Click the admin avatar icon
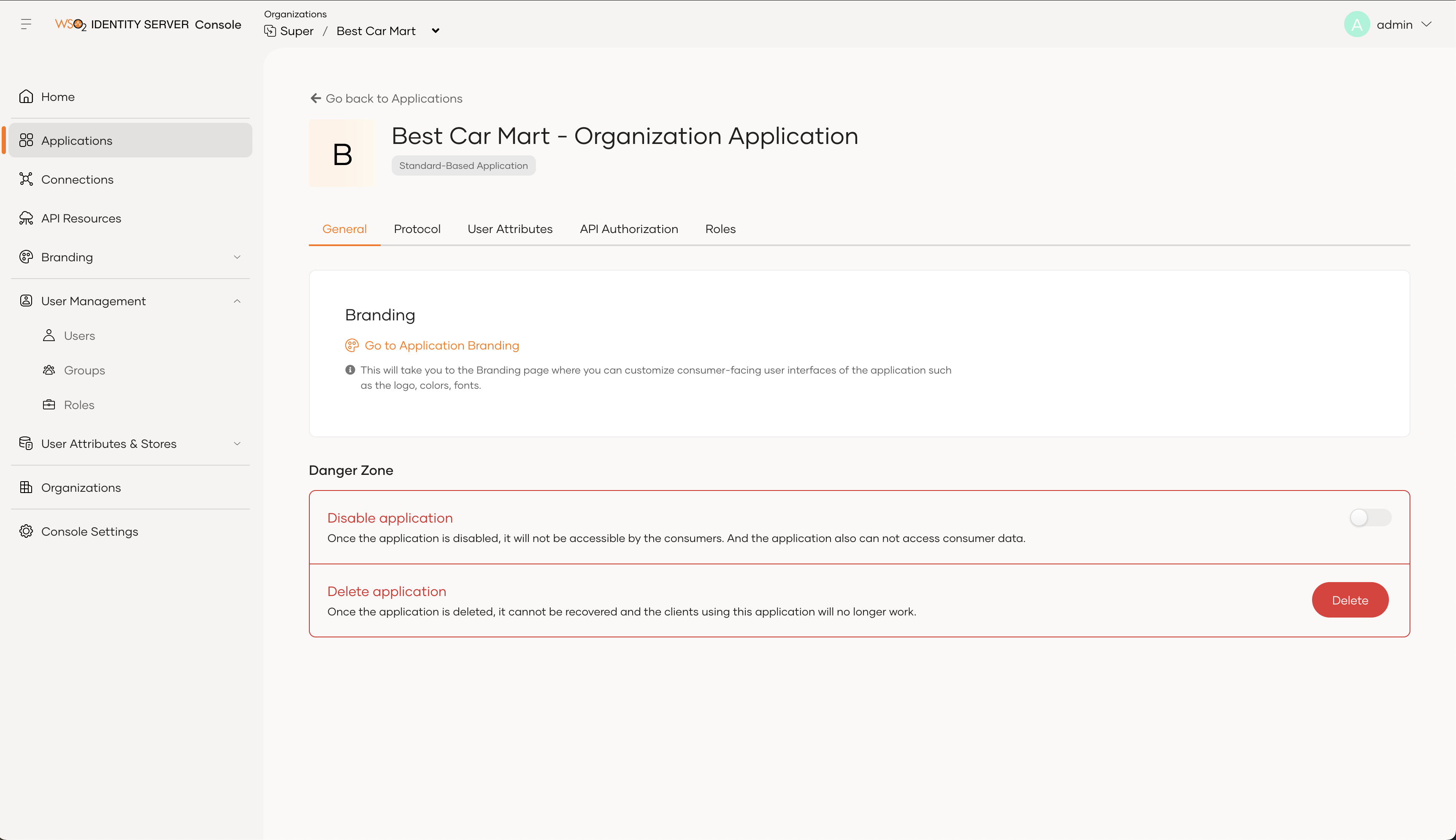The height and width of the screenshot is (840, 1456). coord(1357,24)
